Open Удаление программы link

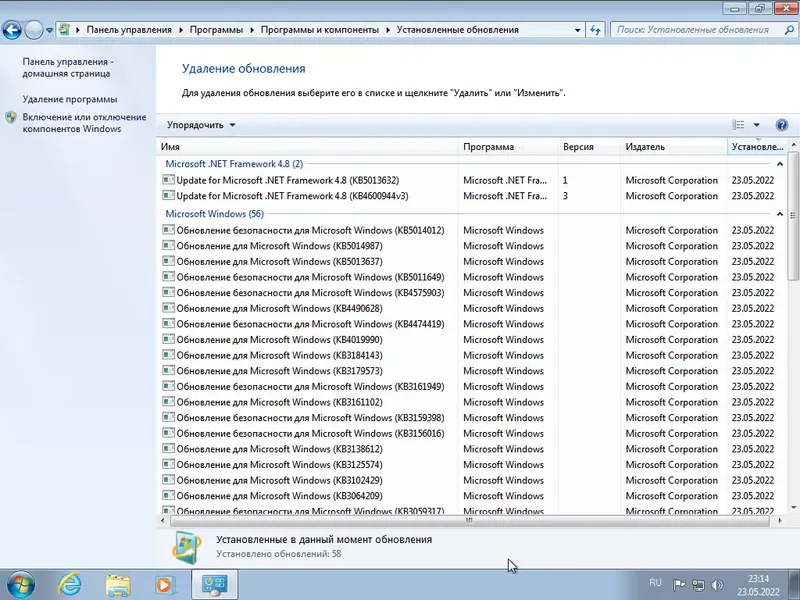(x=69, y=99)
